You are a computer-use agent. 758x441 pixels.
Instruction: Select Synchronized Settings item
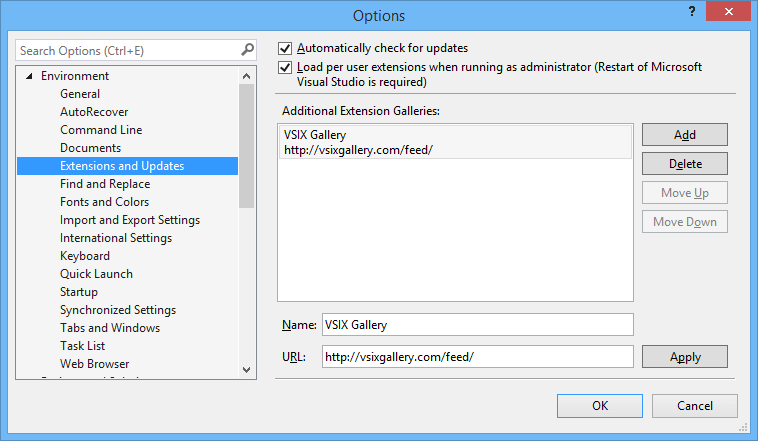click(118, 310)
